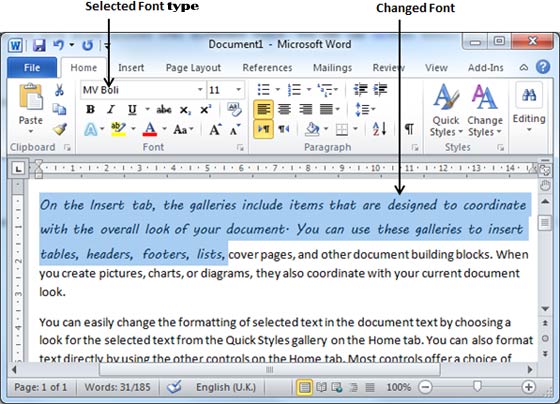This screenshot has height=404, width=560.
Task: Click the Copy icon in Clipboard group
Action: pyautogui.click(x=59, y=109)
